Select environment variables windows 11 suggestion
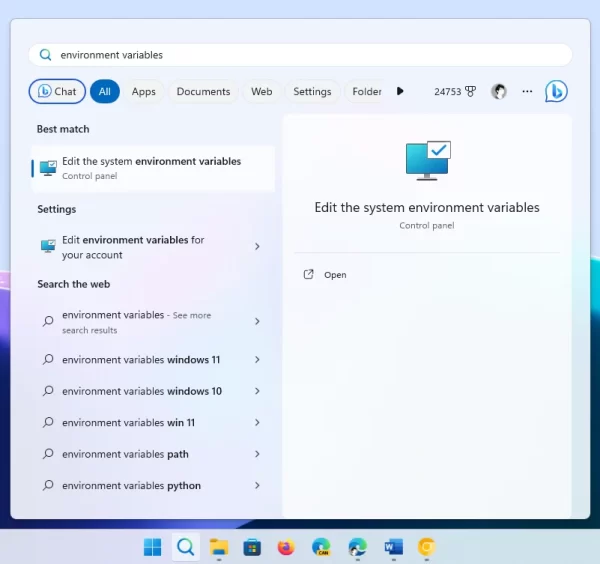 pyautogui.click(x=153, y=360)
